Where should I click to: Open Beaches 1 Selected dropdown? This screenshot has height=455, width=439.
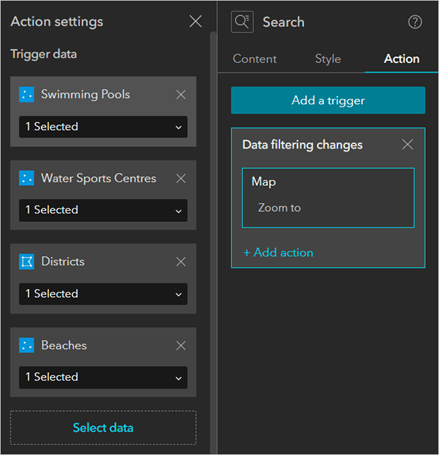tap(103, 377)
